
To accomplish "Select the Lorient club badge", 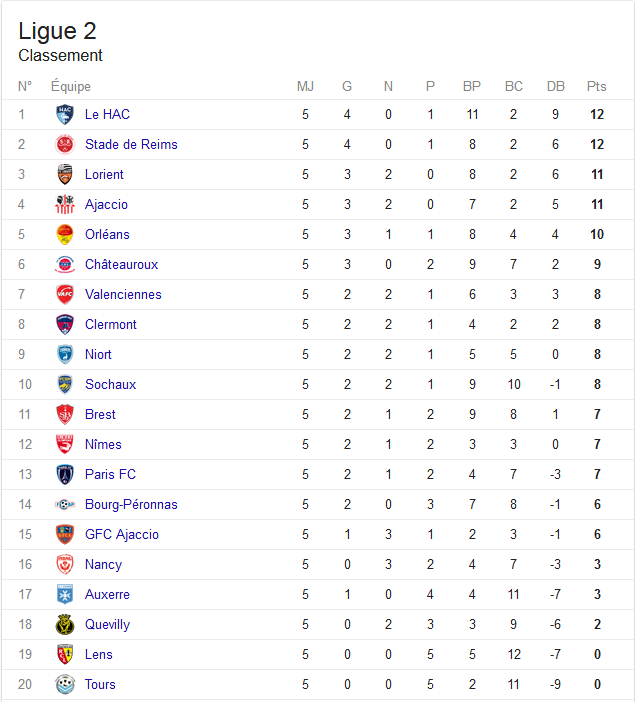I will pyautogui.click(x=65, y=175).
